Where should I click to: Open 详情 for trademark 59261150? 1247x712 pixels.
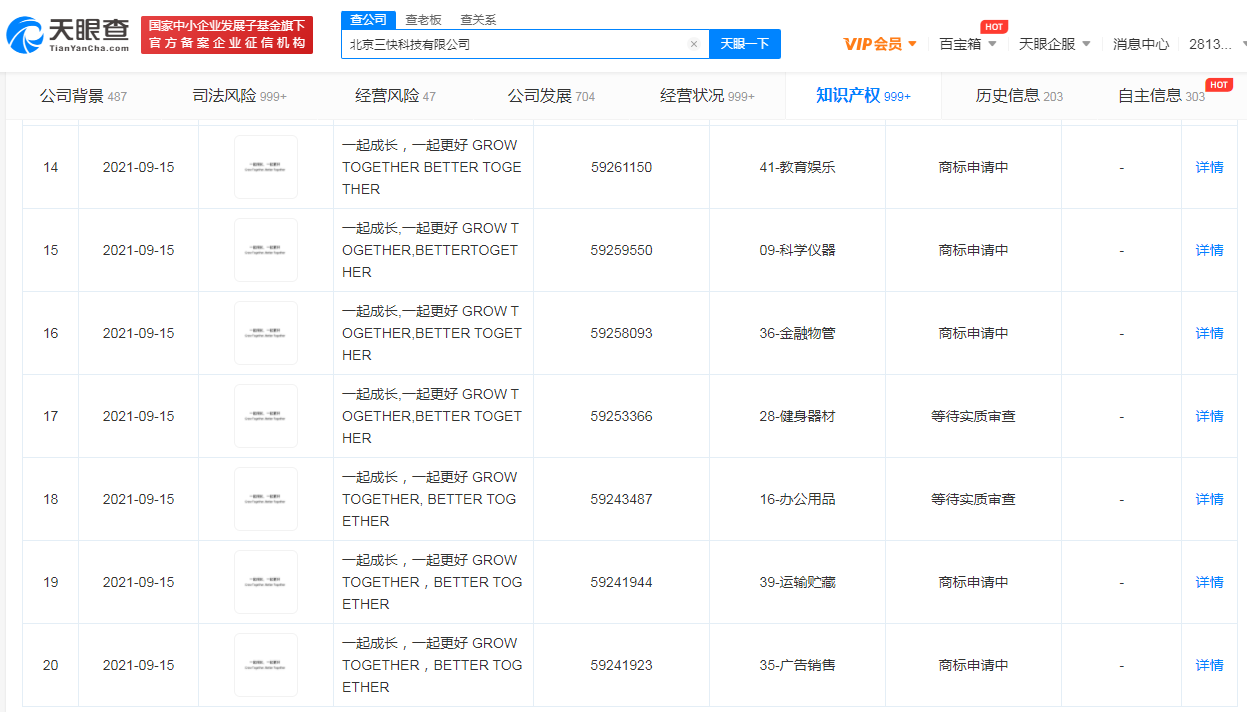coord(1209,167)
